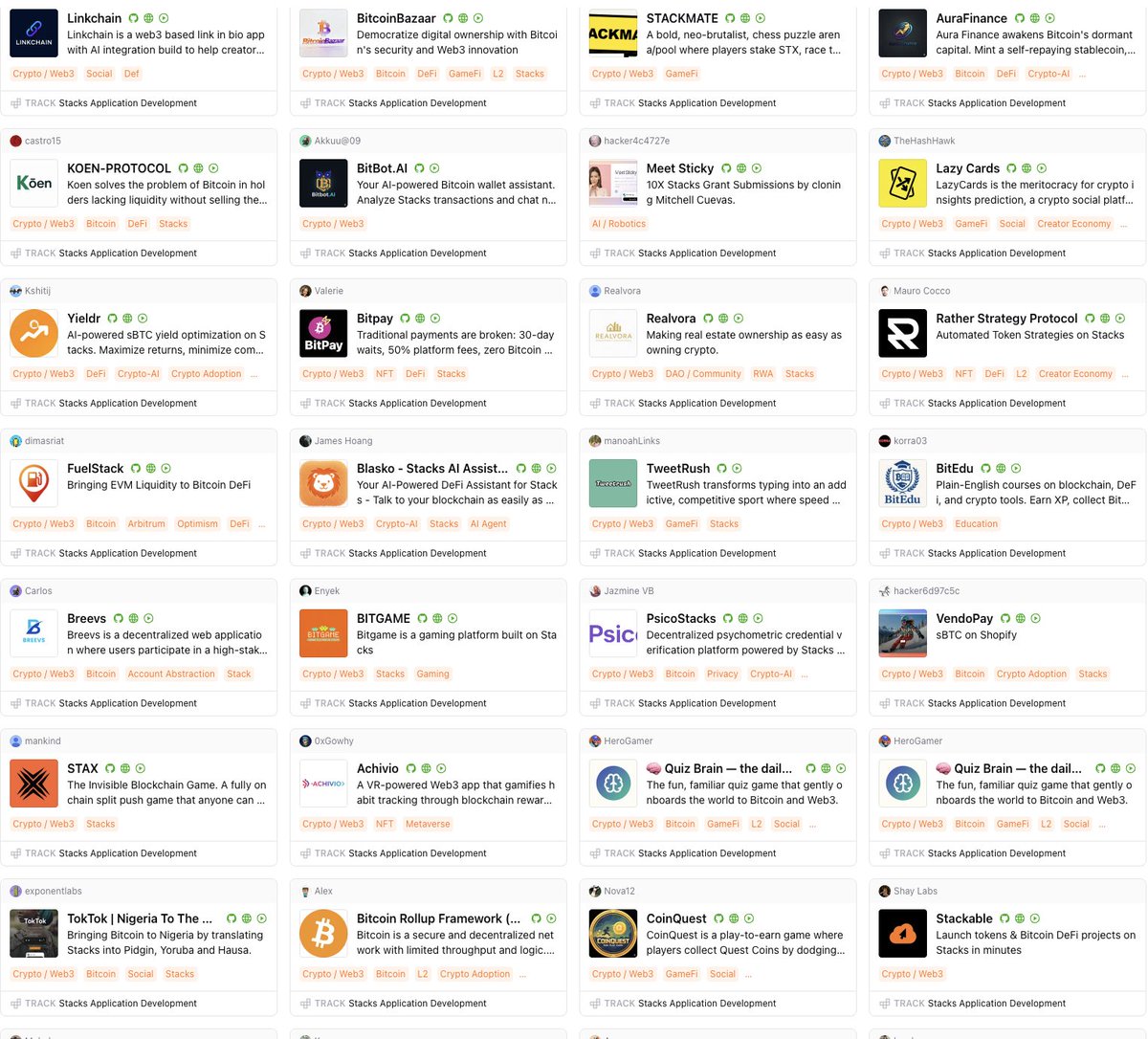Open the Blasko lion logo thumbnail
1148x1039 pixels.
[323, 484]
